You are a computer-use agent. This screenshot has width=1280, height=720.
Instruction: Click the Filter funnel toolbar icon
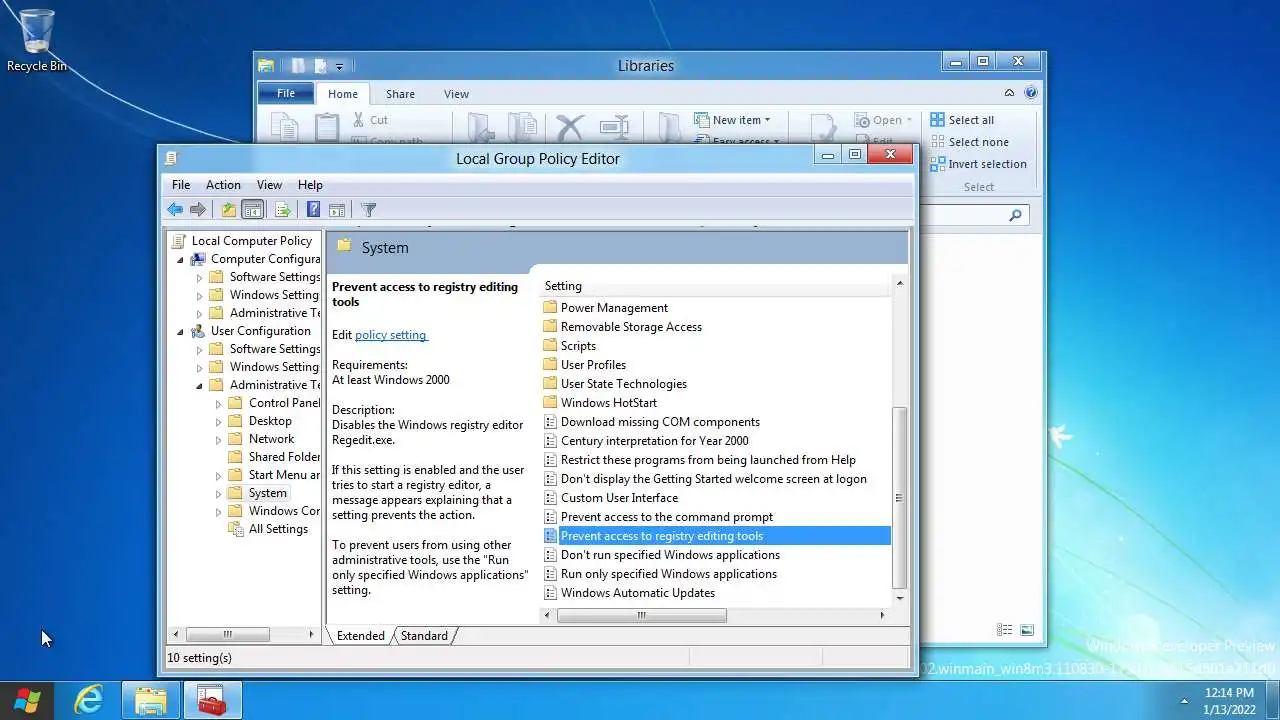[368, 210]
